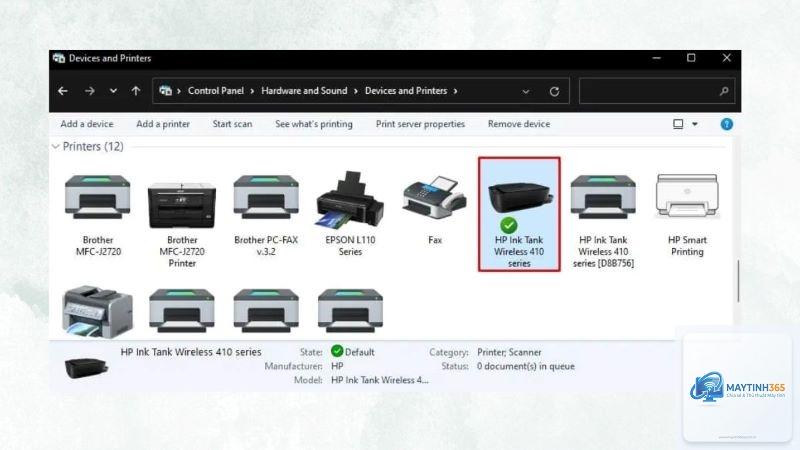
Task: Click Add a printer
Action: coord(163,124)
